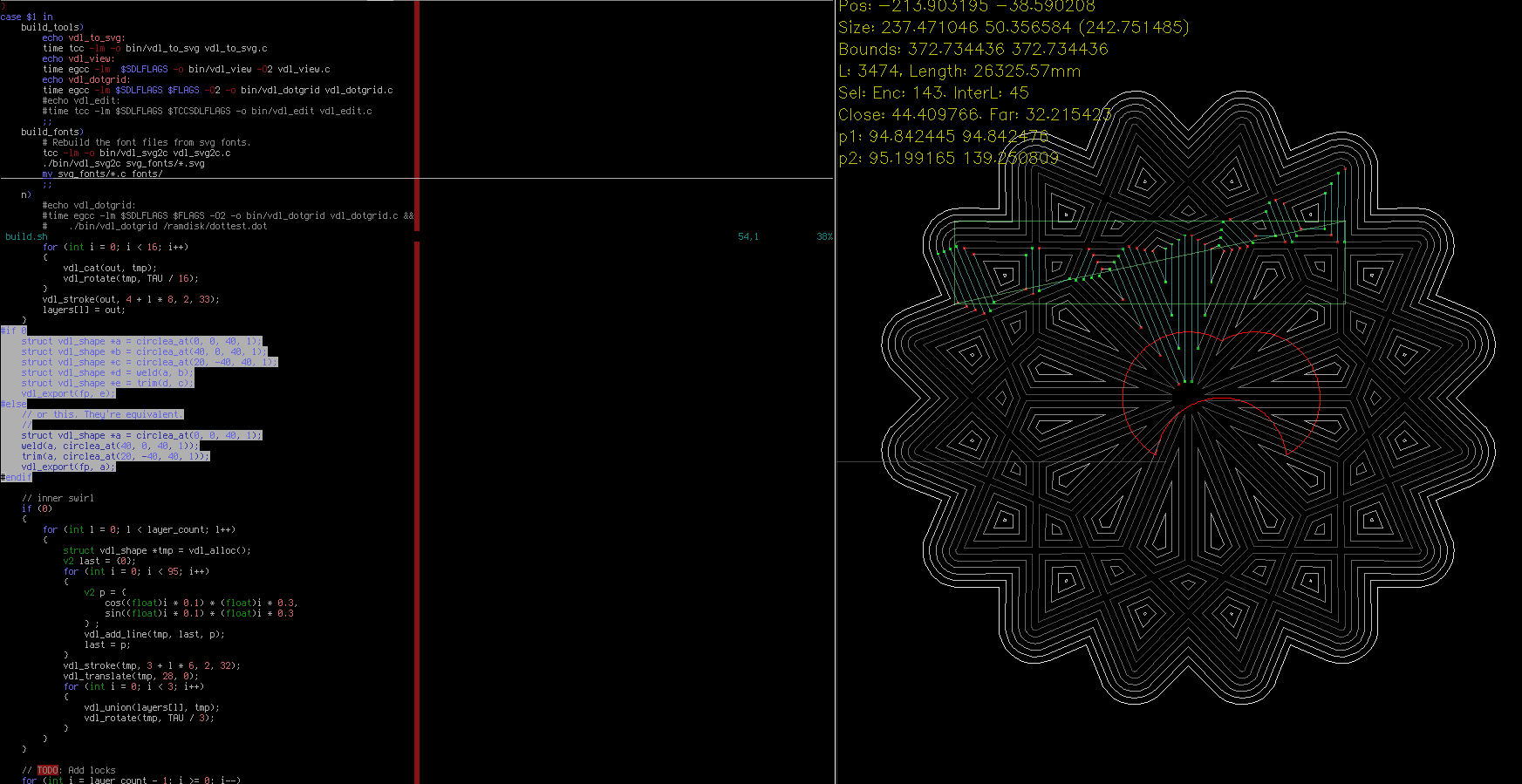Click the 'vdl_export(fp, a);' line

[x=68, y=467]
